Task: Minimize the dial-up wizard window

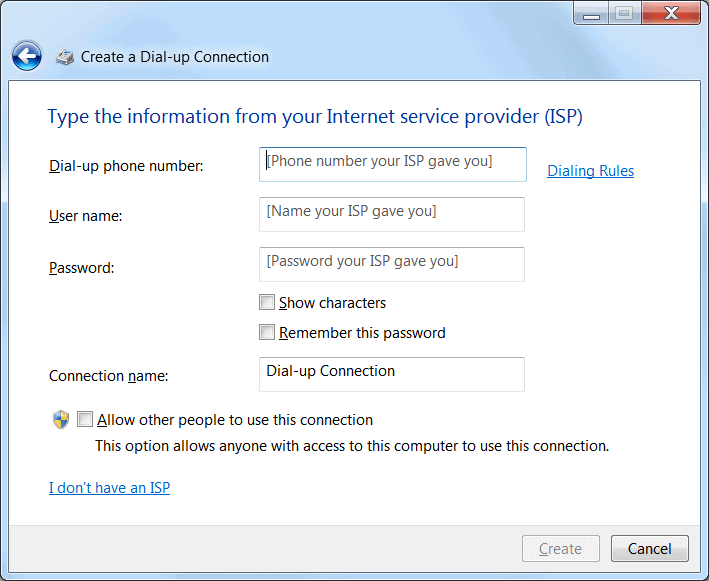Action: [591, 14]
